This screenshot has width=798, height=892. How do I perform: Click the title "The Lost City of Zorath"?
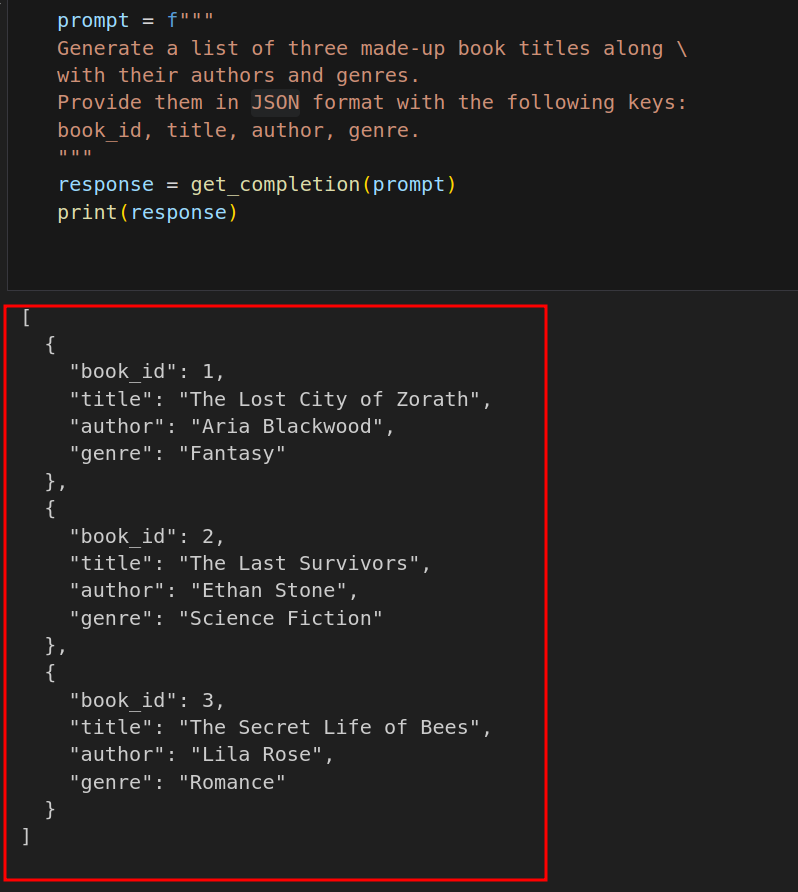(329, 399)
